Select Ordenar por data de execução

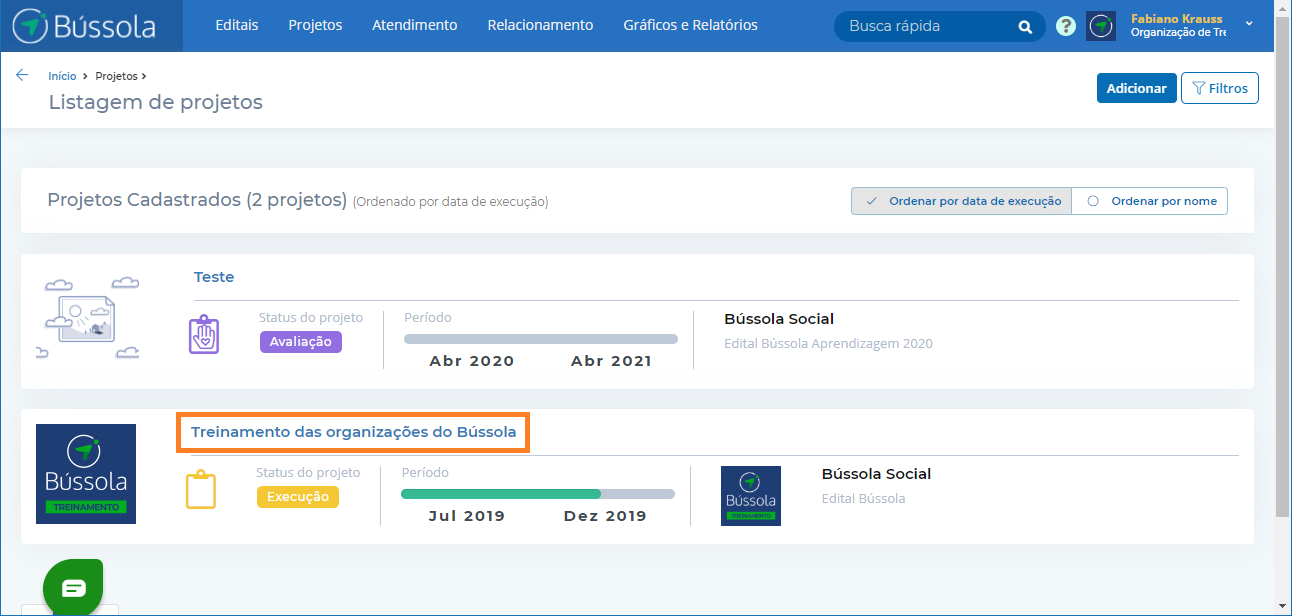click(961, 201)
